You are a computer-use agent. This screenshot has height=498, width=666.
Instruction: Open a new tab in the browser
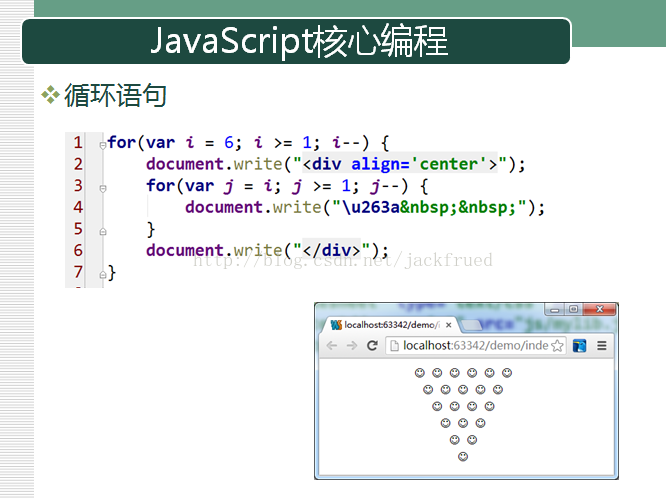(471, 325)
